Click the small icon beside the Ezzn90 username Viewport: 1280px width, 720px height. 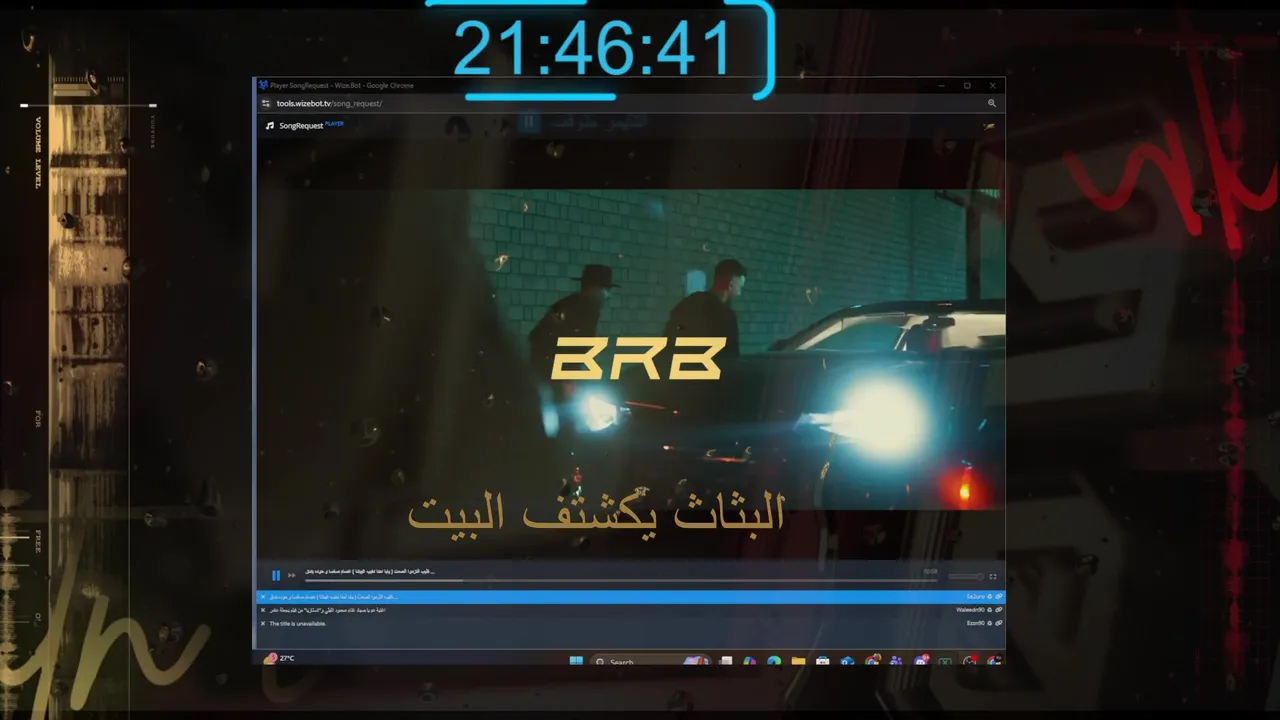(x=989, y=623)
